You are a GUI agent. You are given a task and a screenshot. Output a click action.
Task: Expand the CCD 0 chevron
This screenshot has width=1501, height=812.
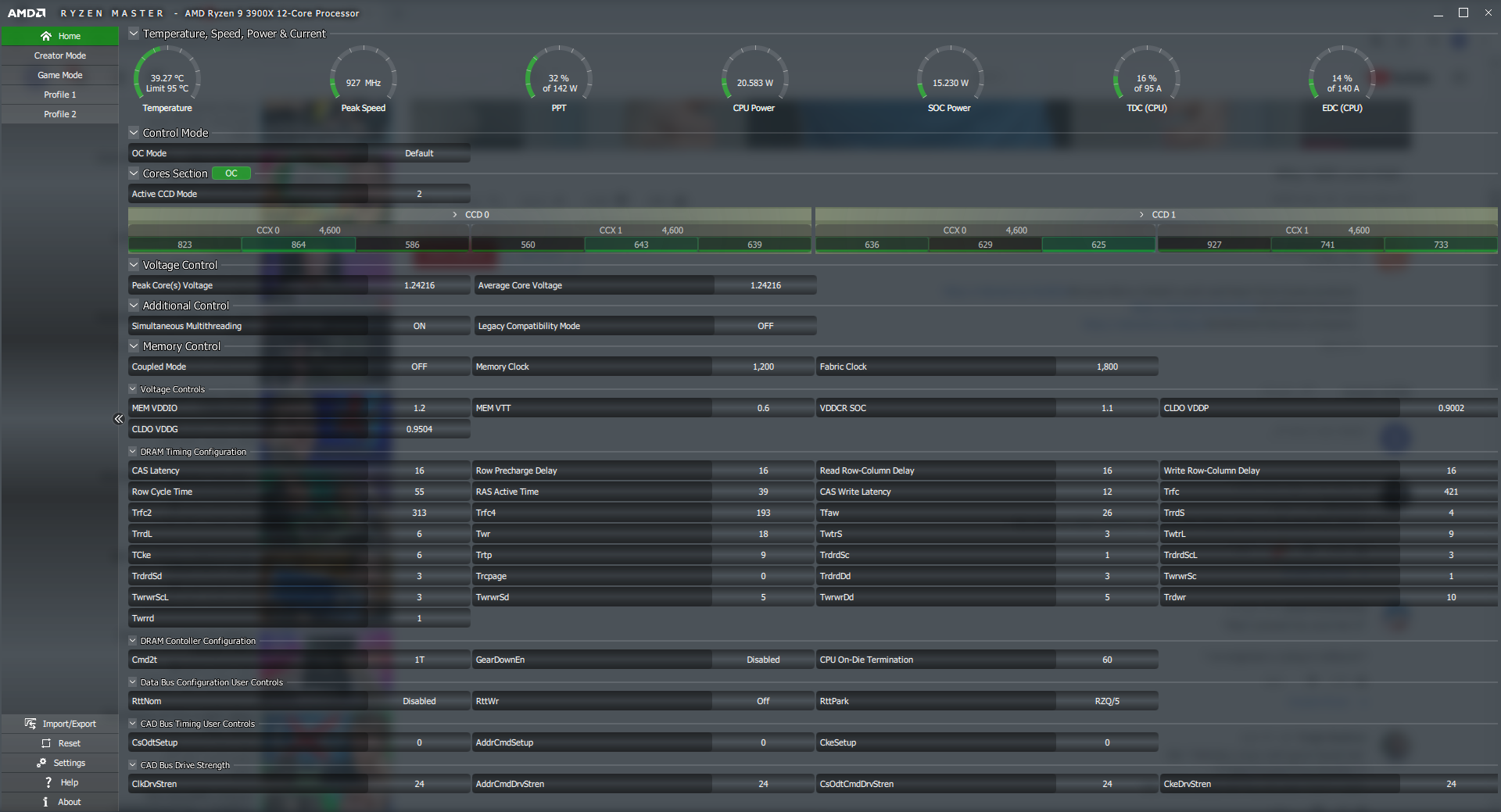455,214
